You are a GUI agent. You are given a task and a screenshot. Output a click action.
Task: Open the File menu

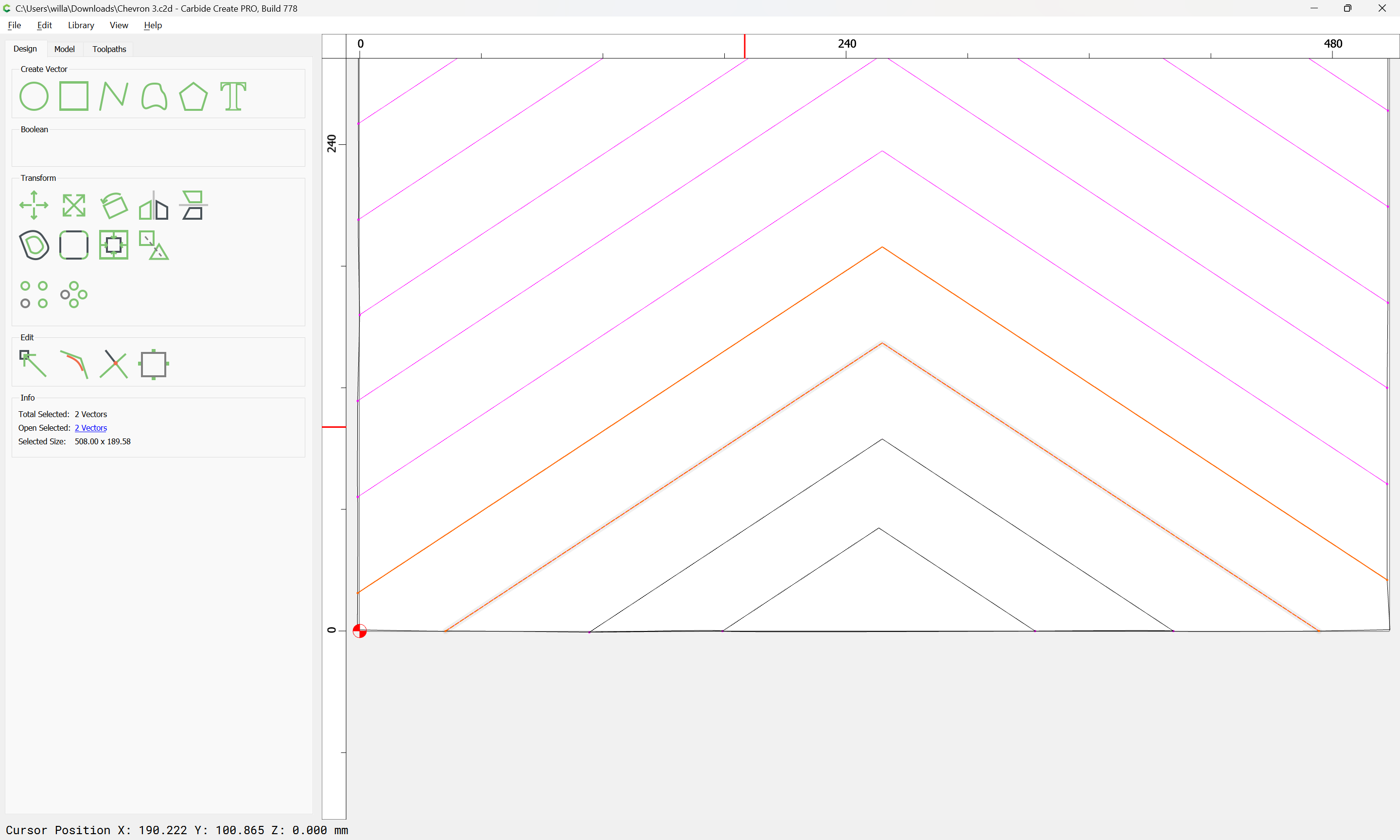coord(14,25)
